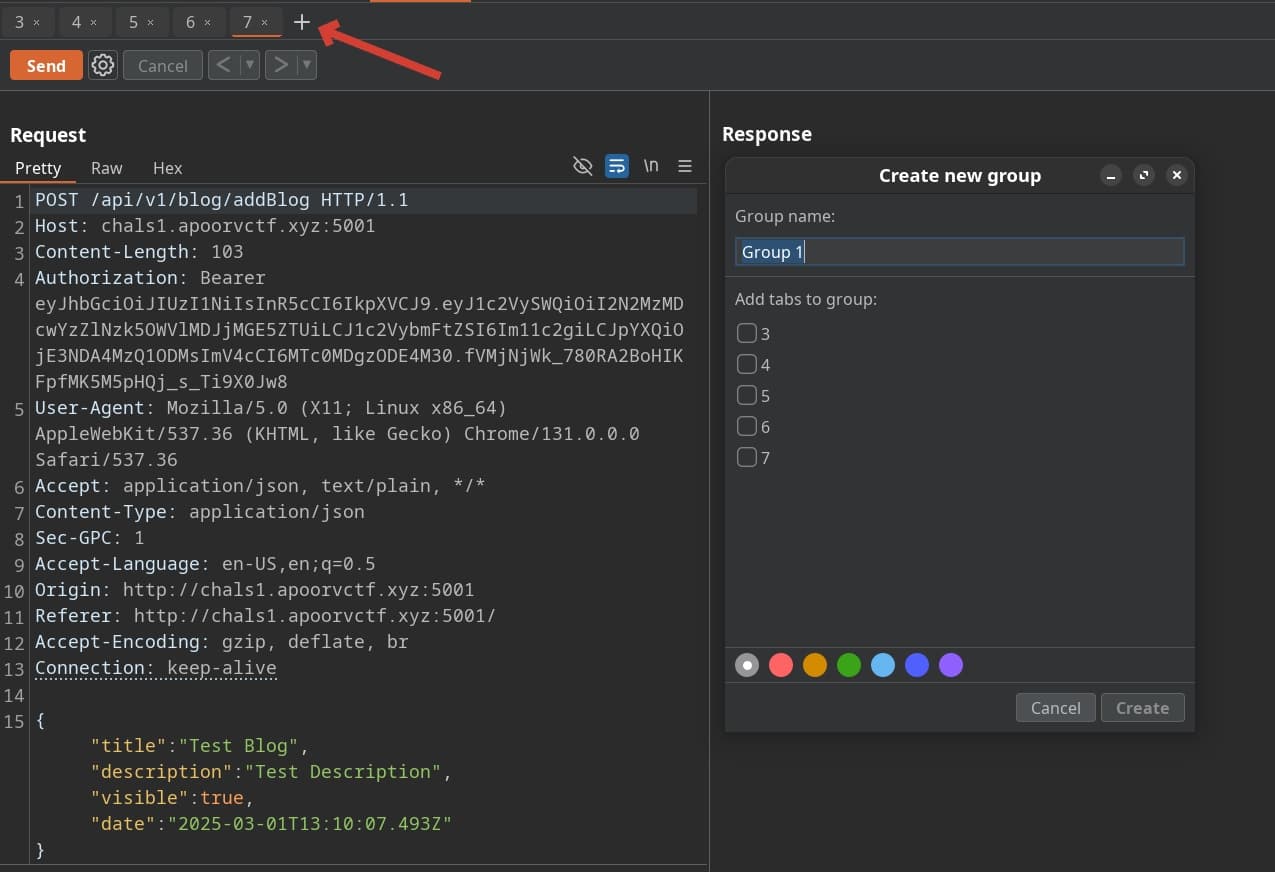Click the Group name text field
The image size is (1275, 872).
(x=959, y=252)
